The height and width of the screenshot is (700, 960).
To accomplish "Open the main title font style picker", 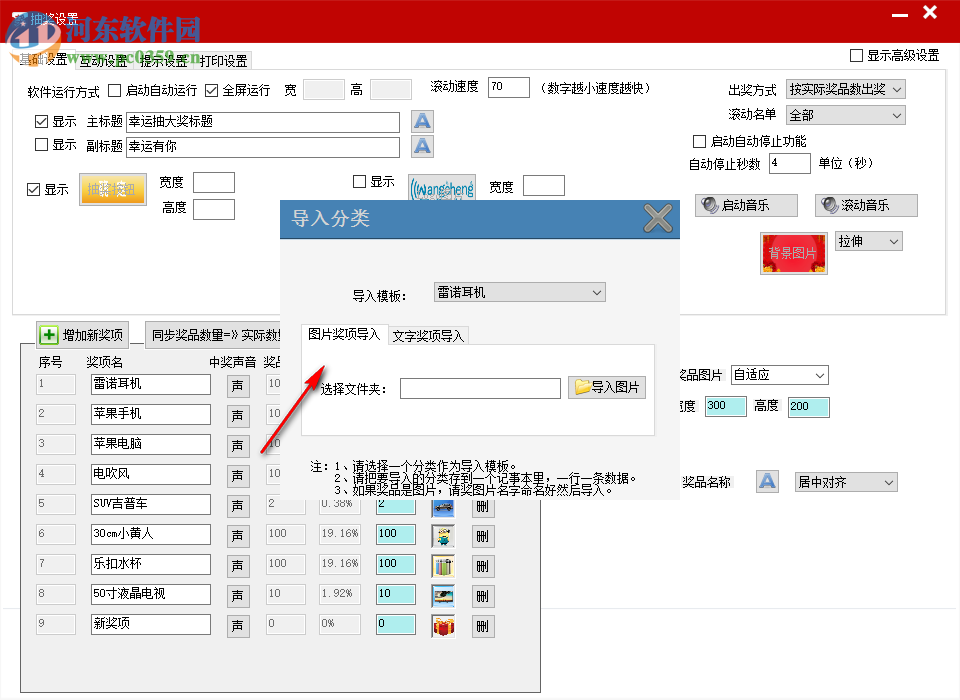I will [421, 120].
